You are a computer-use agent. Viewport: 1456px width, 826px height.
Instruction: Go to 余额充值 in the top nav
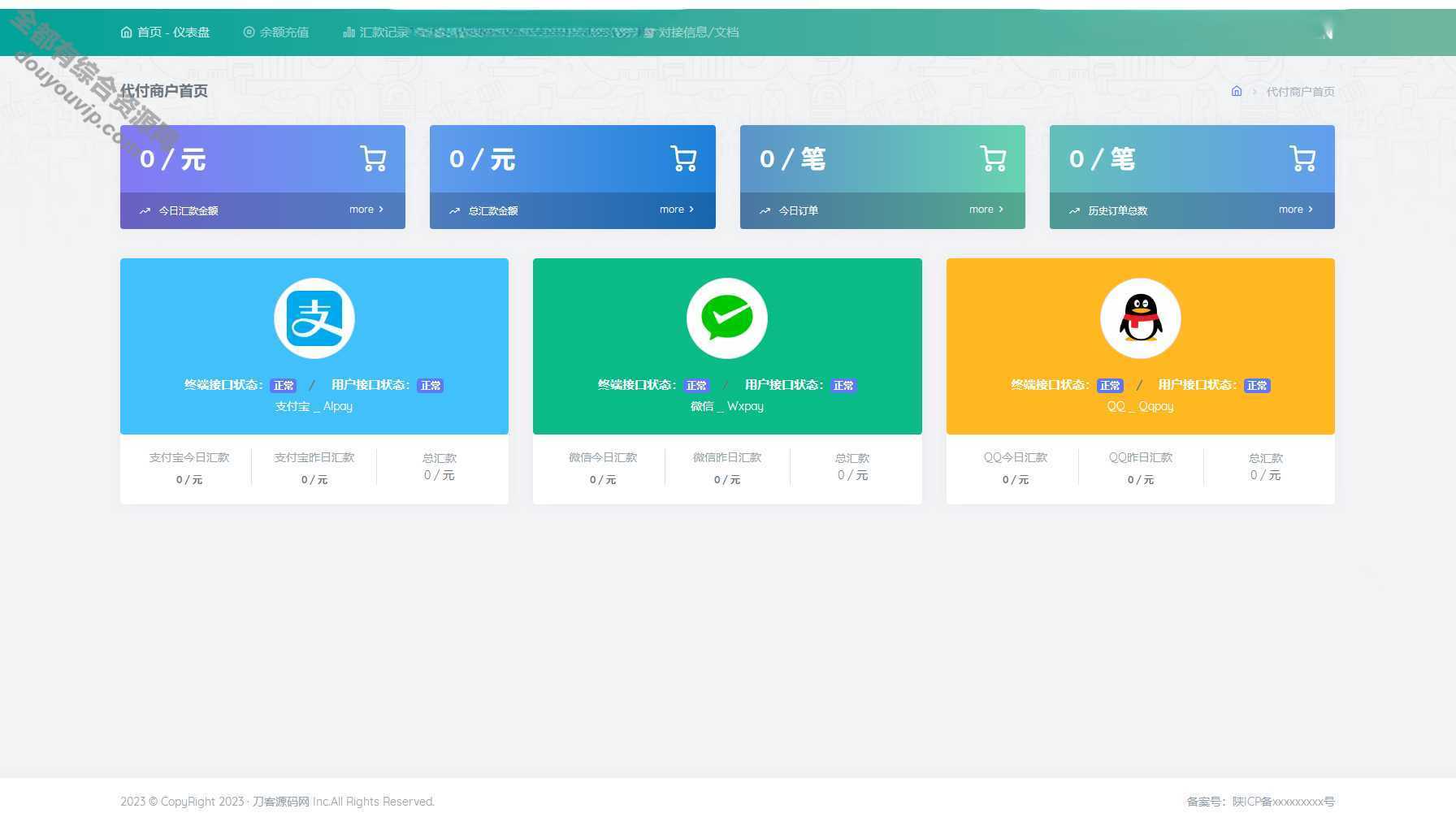click(275, 32)
